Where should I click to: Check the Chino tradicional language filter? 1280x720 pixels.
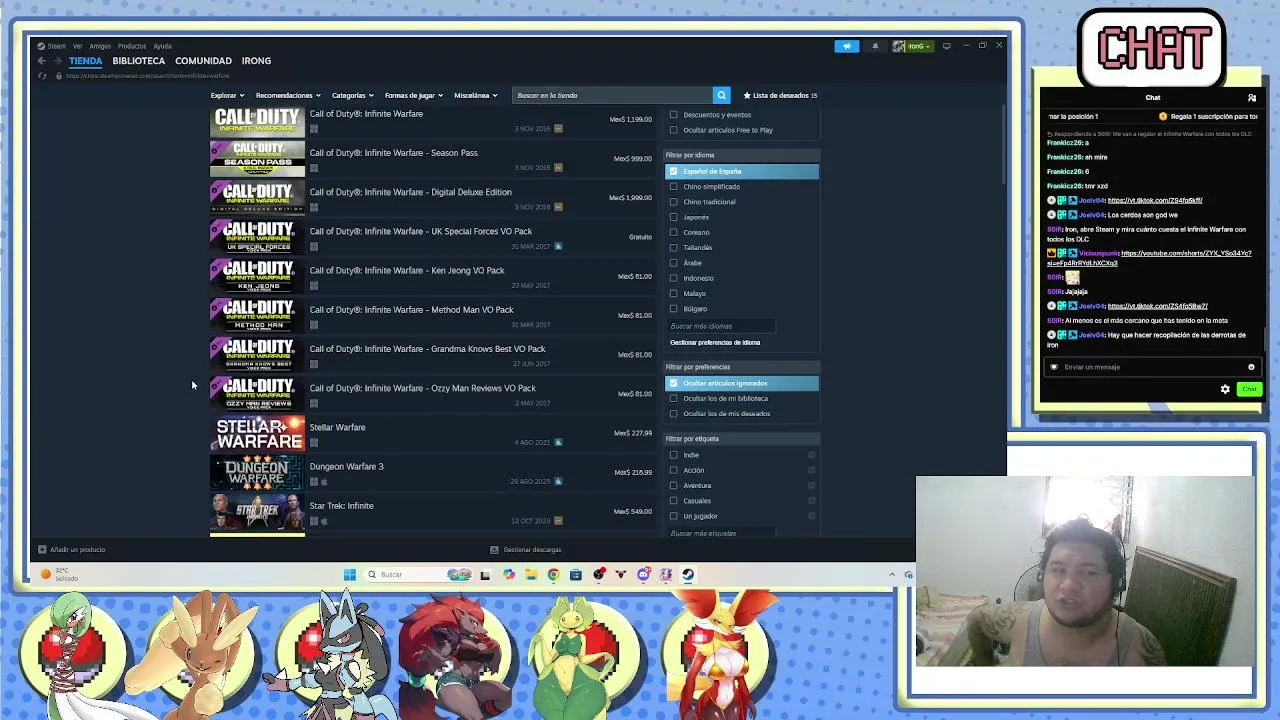(x=673, y=202)
